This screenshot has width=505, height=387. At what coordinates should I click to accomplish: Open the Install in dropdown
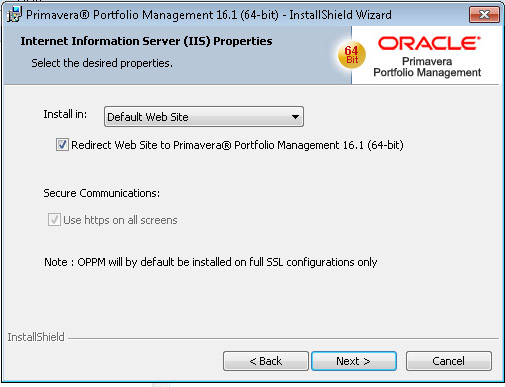[204, 117]
